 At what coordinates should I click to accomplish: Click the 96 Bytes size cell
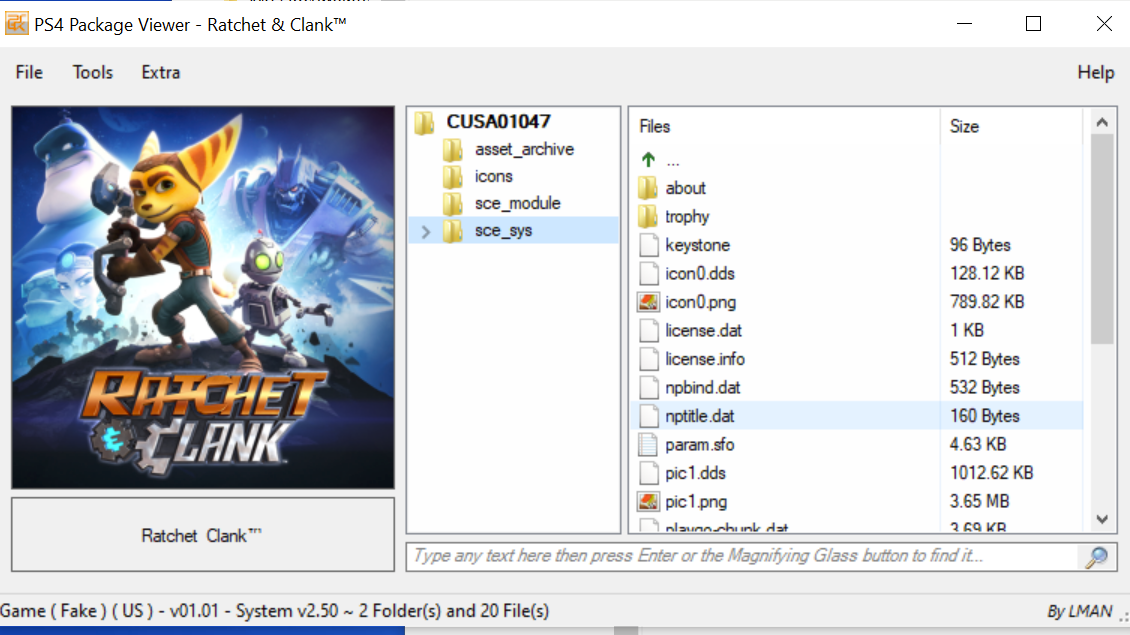coord(980,245)
